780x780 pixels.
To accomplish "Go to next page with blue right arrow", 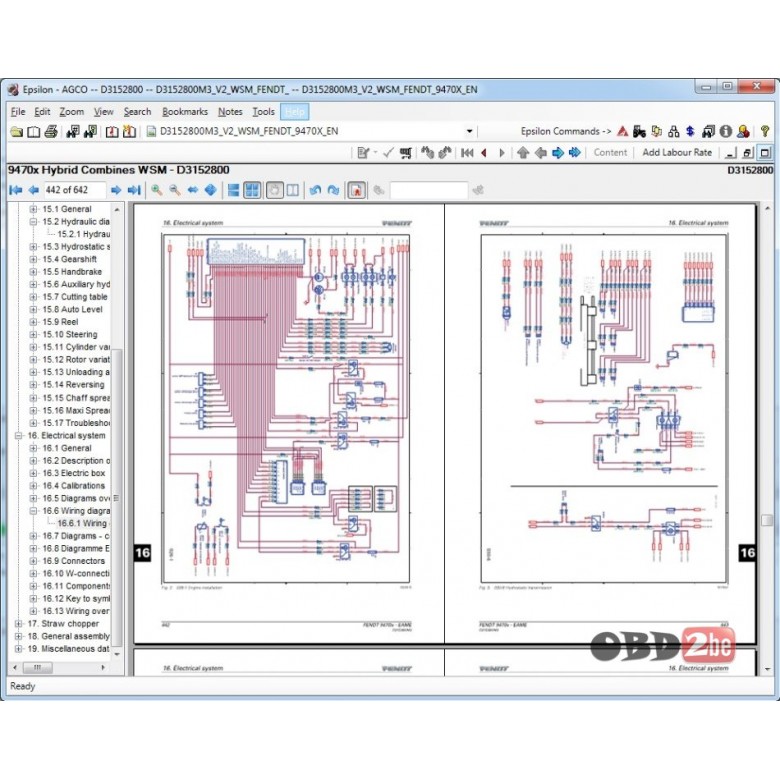I will [115, 190].
